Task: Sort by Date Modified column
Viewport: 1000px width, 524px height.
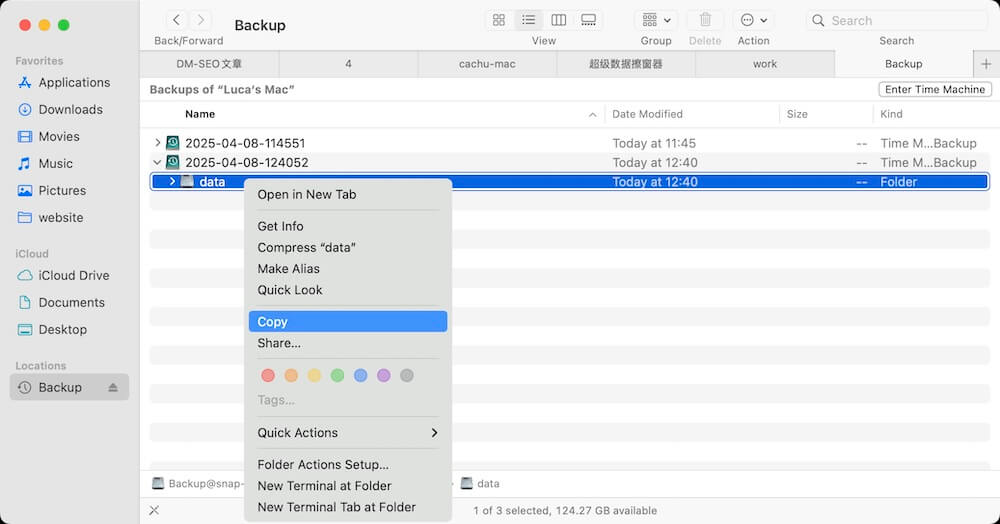Action: 647,114
